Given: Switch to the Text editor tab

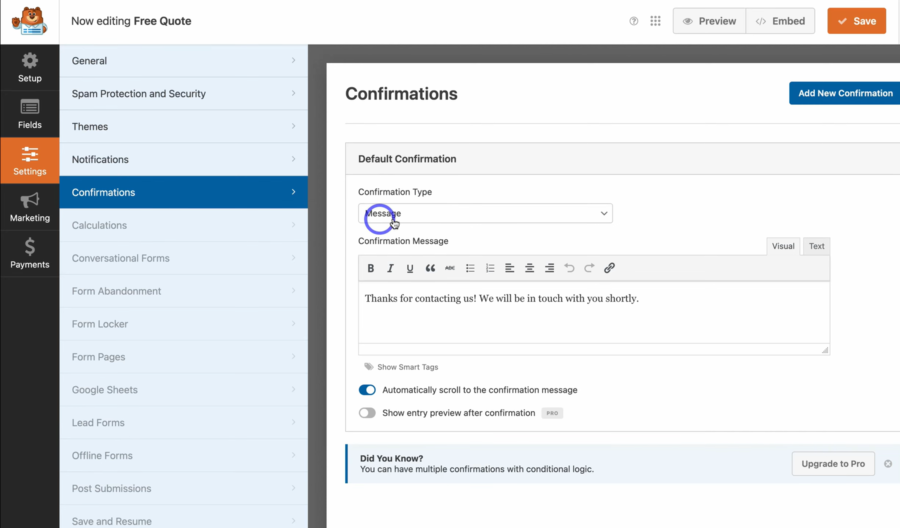Looking at the screenshot, I should [817, 246].
